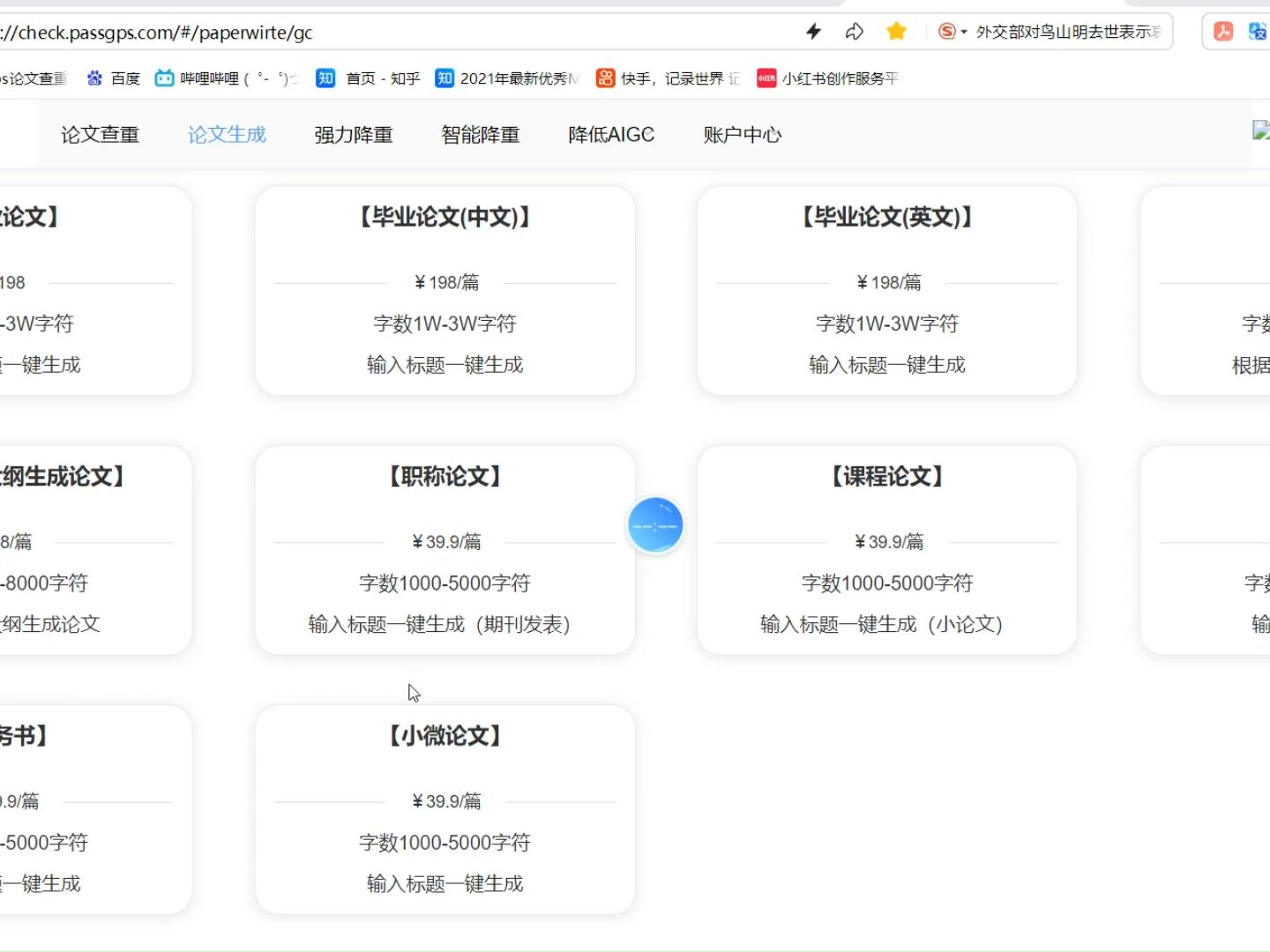Screen dimensions: 1270x952
Task: Switch to 账户中心 nav tab
Action: pos(743,134)
